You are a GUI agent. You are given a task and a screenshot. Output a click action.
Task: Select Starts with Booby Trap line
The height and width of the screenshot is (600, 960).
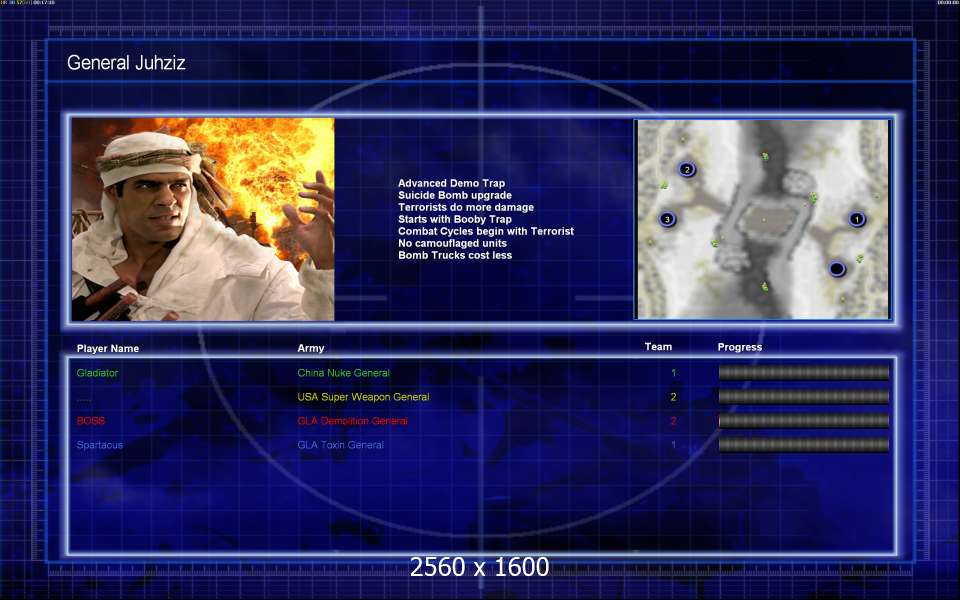[455, 219]
